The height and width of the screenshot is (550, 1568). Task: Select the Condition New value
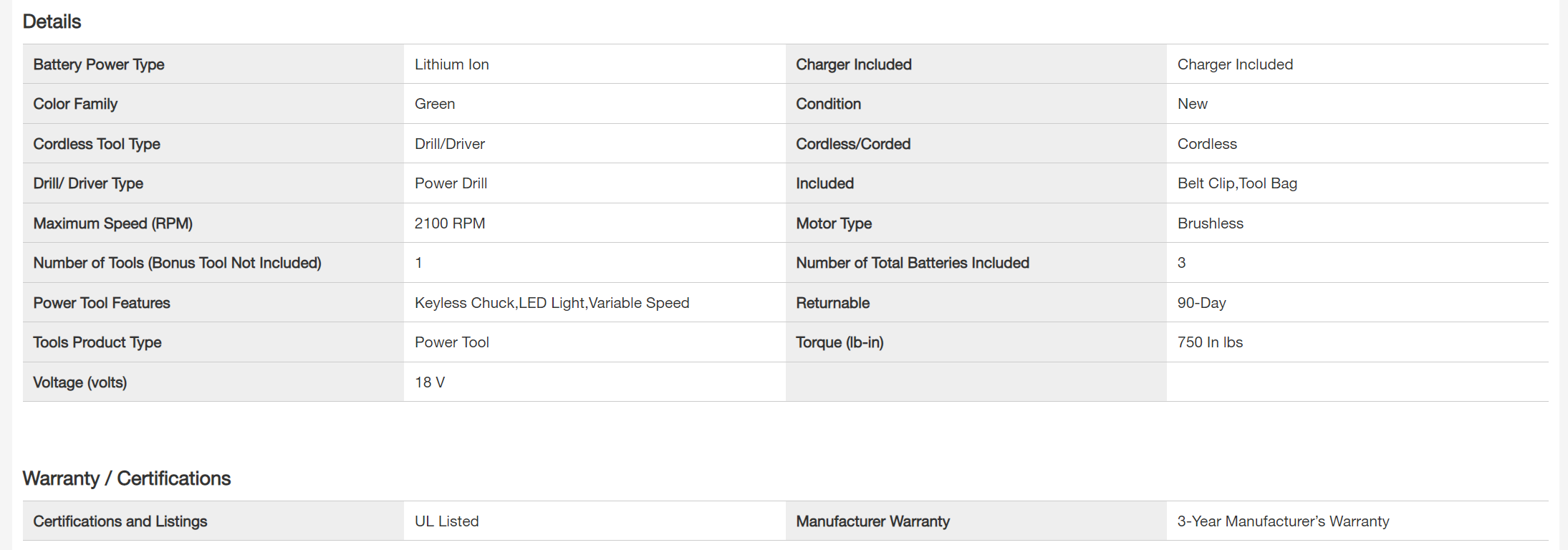pos(1192,104)
